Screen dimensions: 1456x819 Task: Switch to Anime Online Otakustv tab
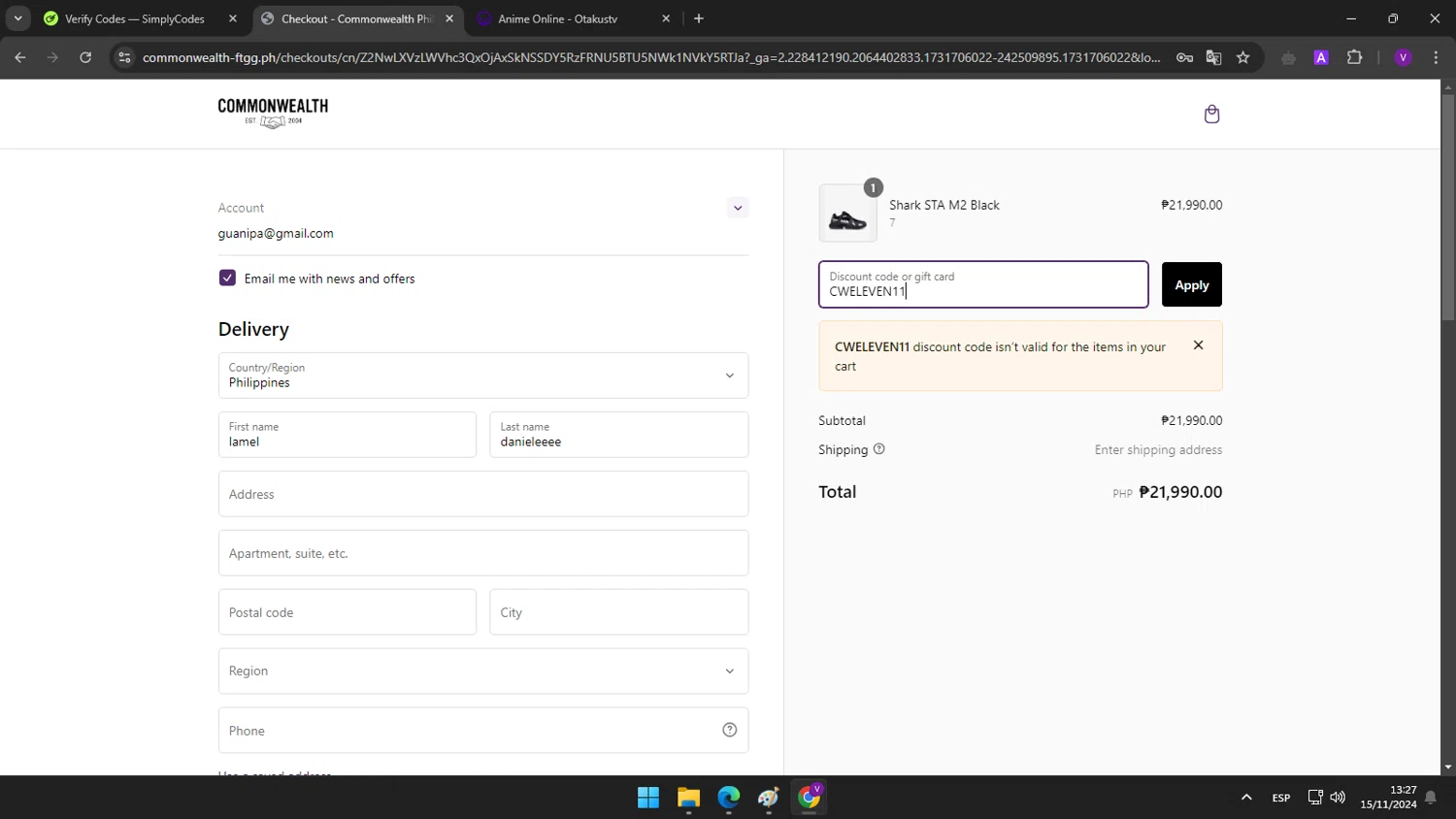558,18
